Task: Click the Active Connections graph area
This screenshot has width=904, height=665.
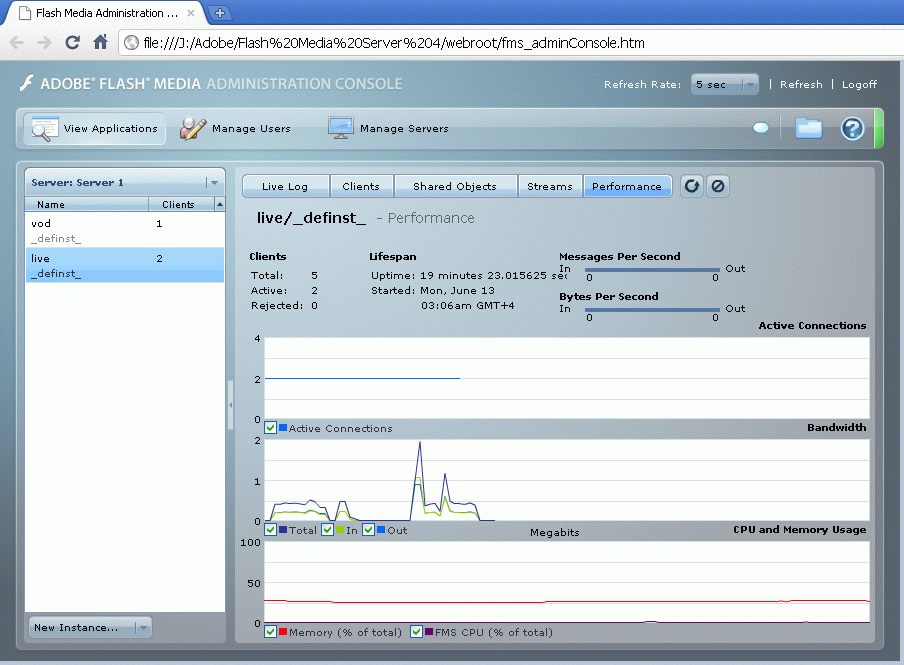Action: (x=567, y=378)
